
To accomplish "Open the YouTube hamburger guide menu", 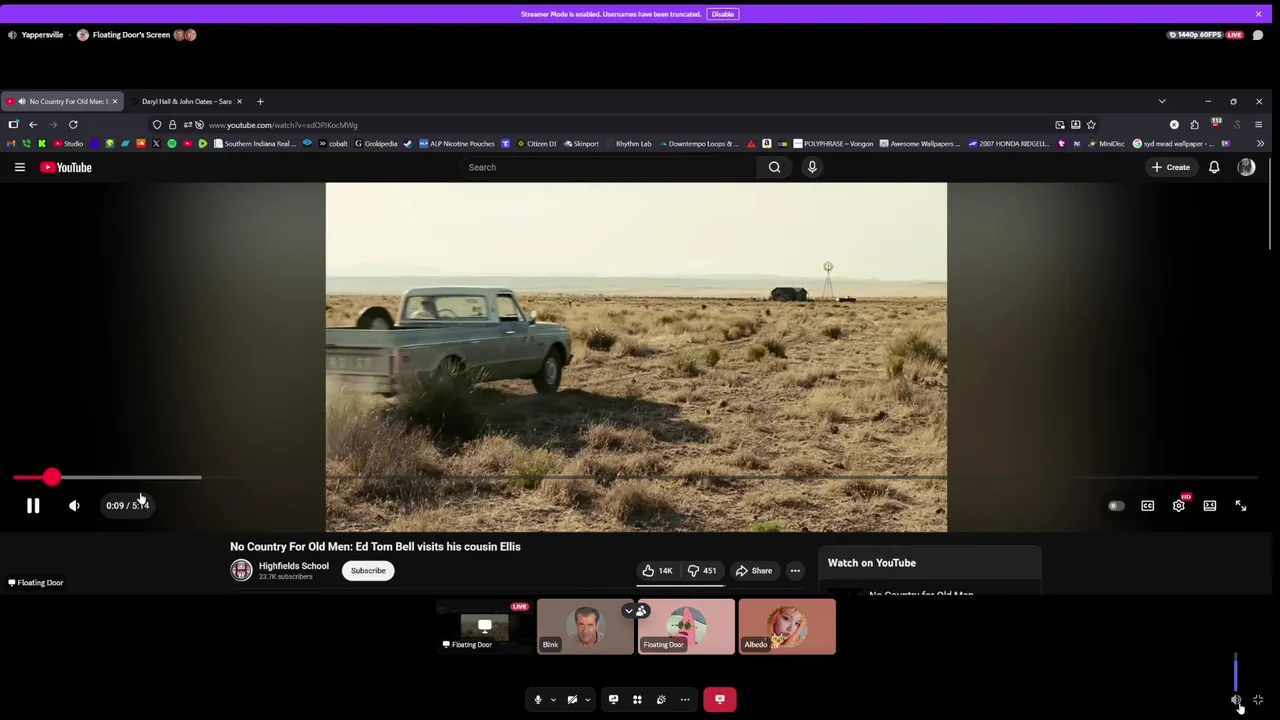I will pyautogui.click(x=19, y=167).
